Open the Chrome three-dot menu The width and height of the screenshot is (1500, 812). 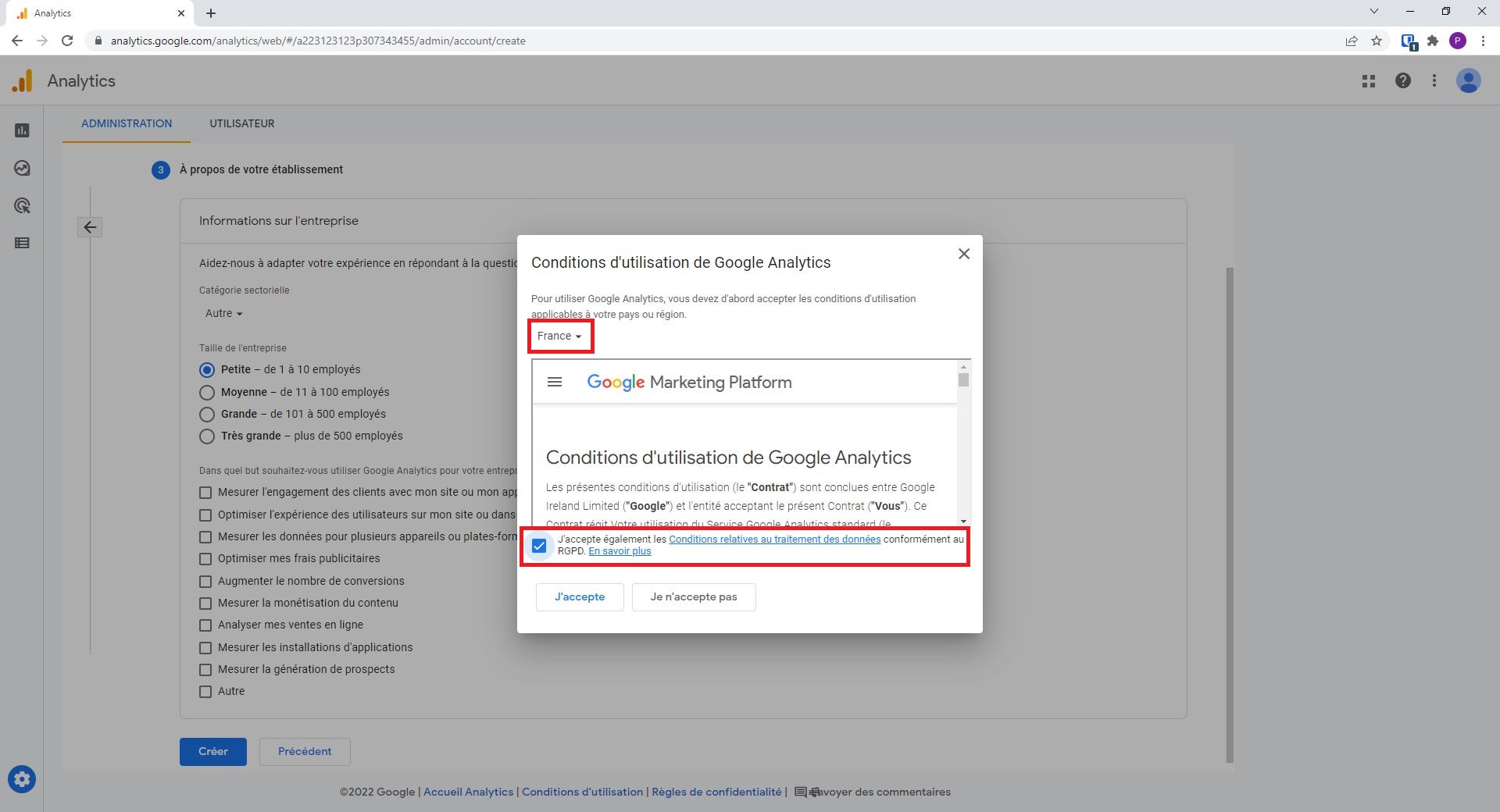[x=1483, y=41]
